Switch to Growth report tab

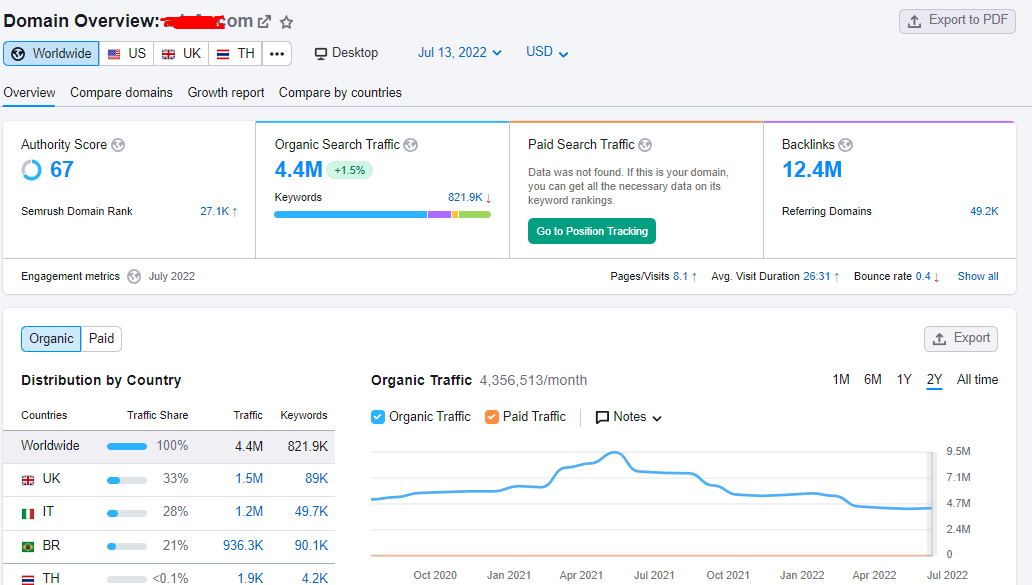click(226, 93)
